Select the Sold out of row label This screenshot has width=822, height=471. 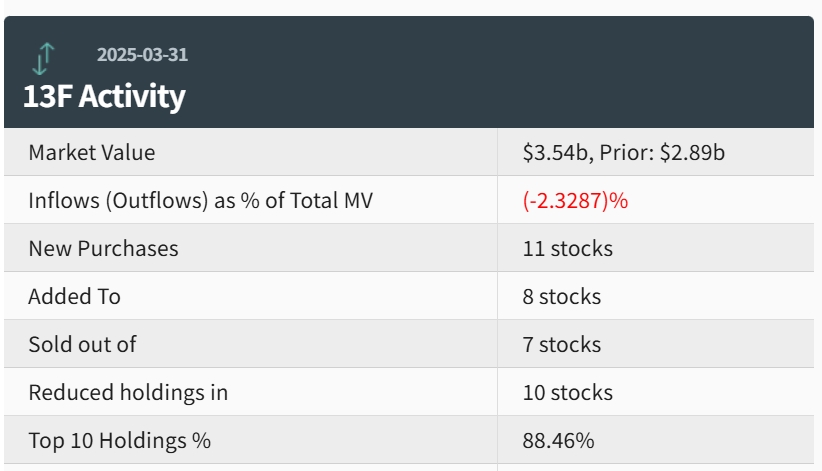tap(82, 344)
